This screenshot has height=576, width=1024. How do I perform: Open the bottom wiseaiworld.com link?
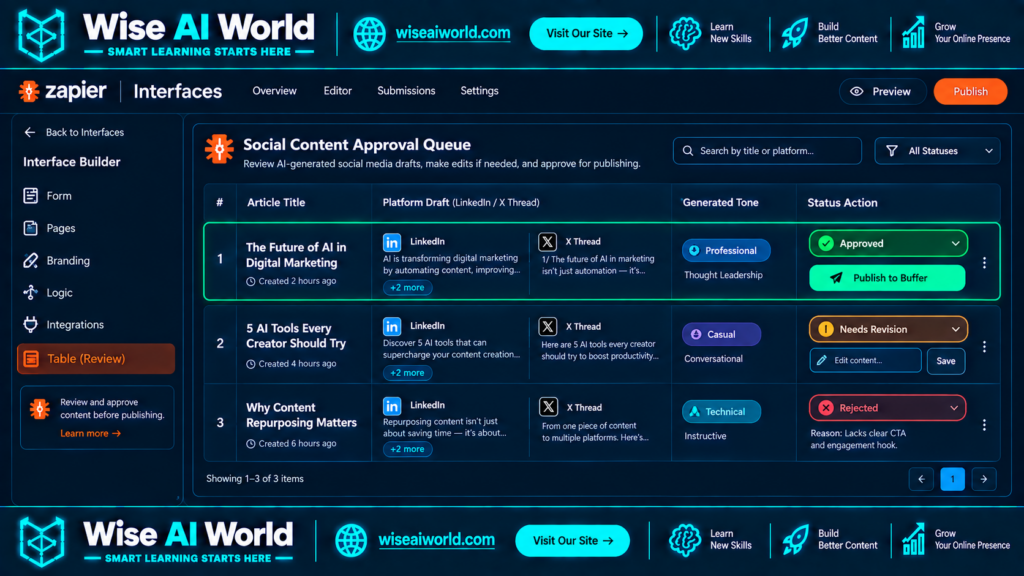pos(436,540)
